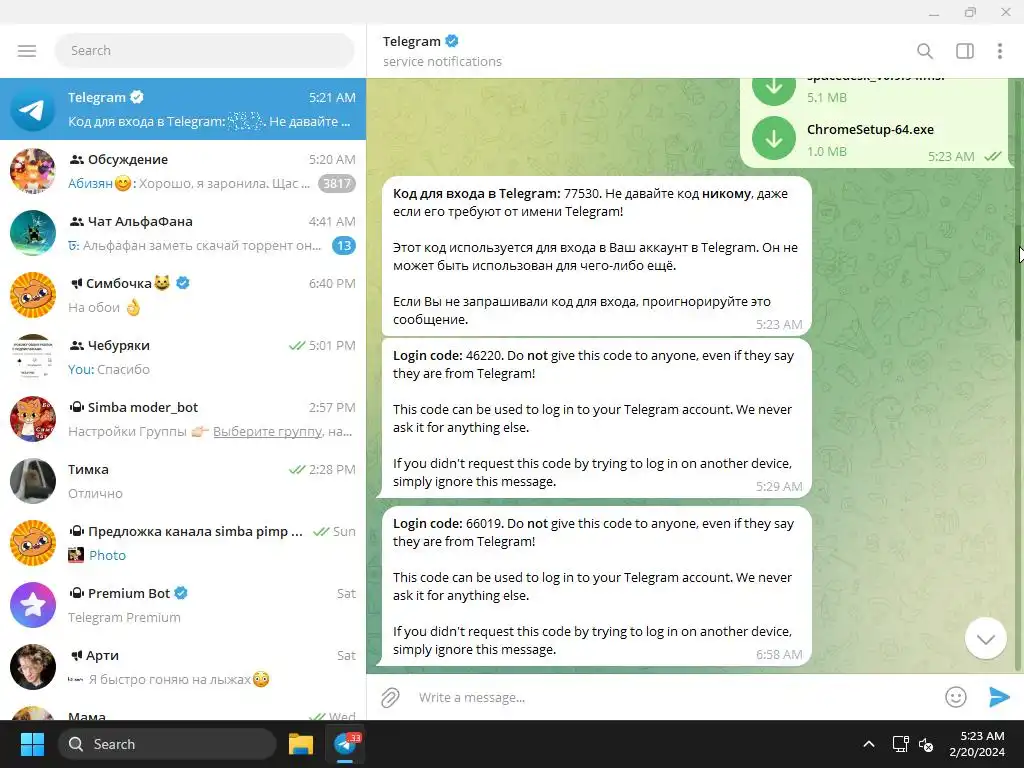Send the message with paper plane icon
The height and width of the screenshot is (768, 1024).
click(999, 697)
